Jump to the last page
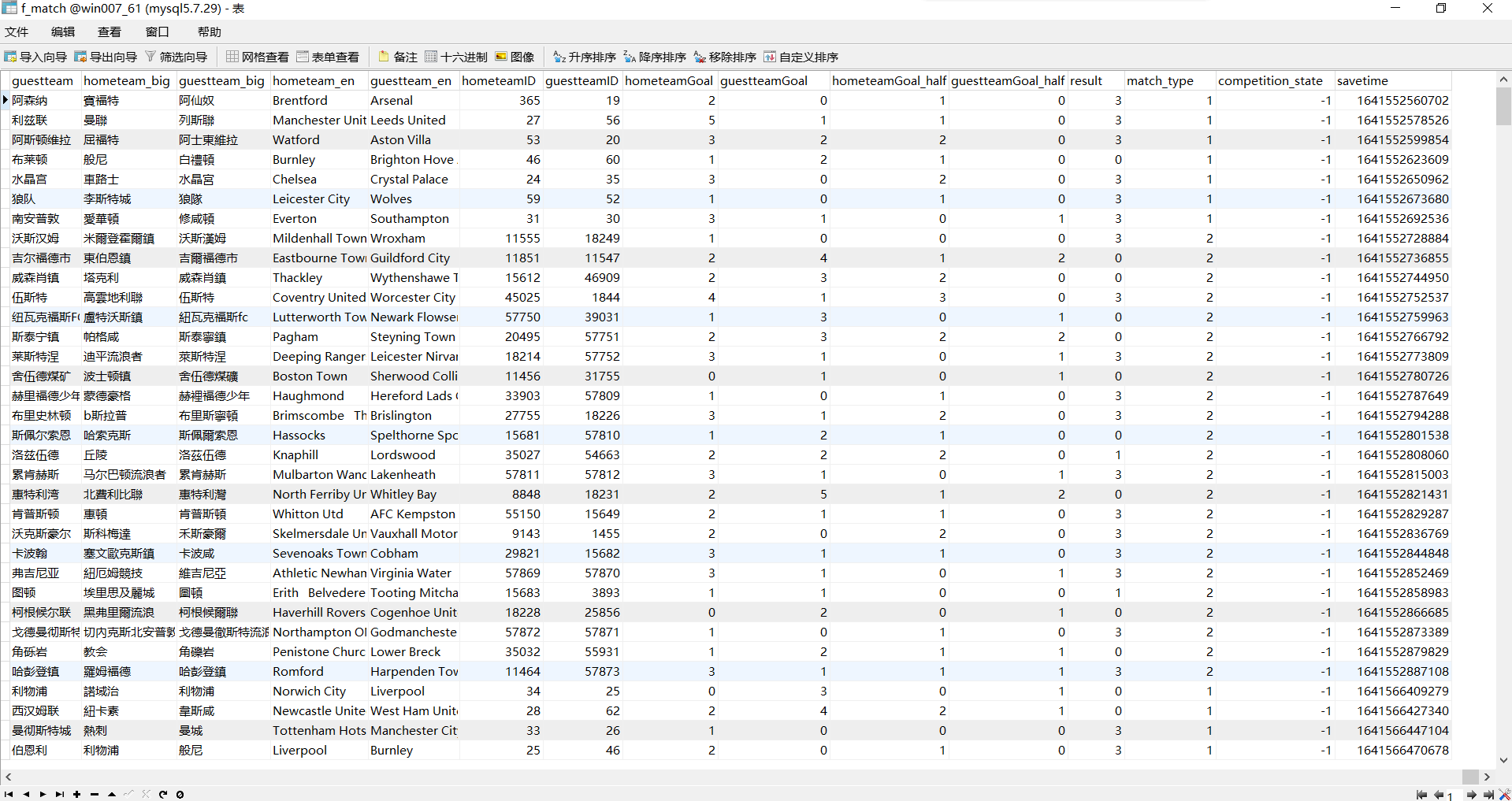This screenshot has height=801, width=1512. [1488, 795]
